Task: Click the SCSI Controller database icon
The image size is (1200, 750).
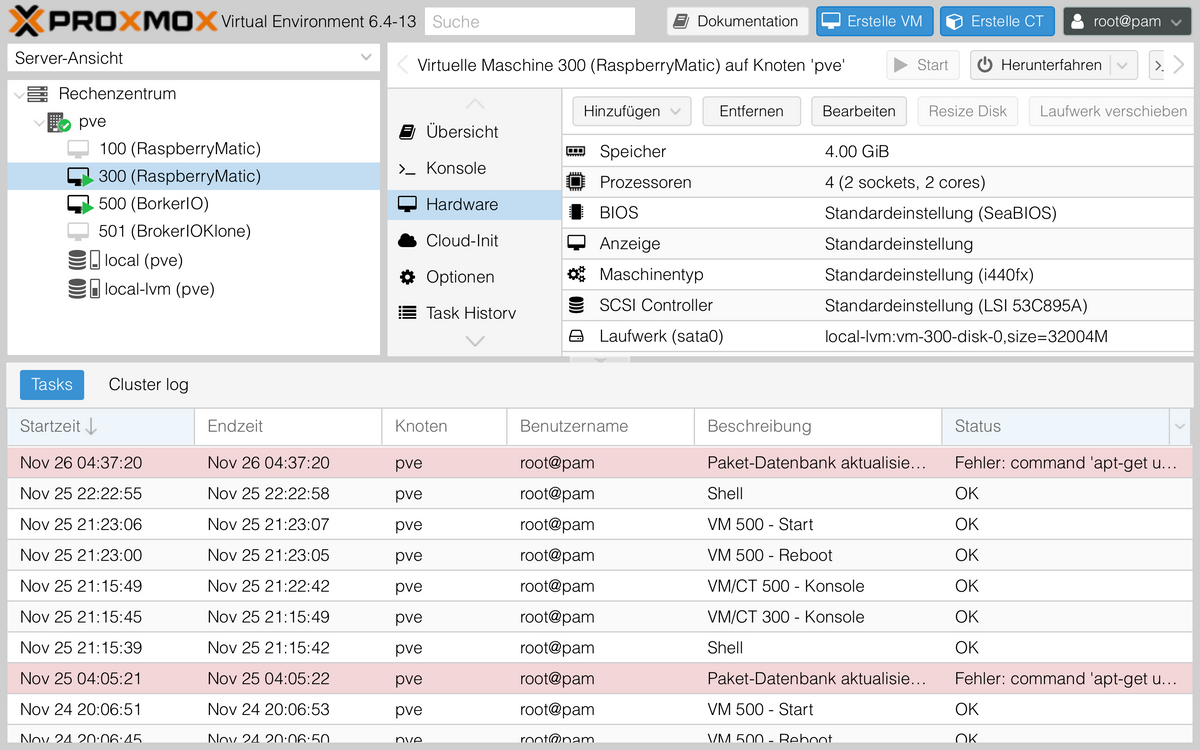Action: [576, 305]
